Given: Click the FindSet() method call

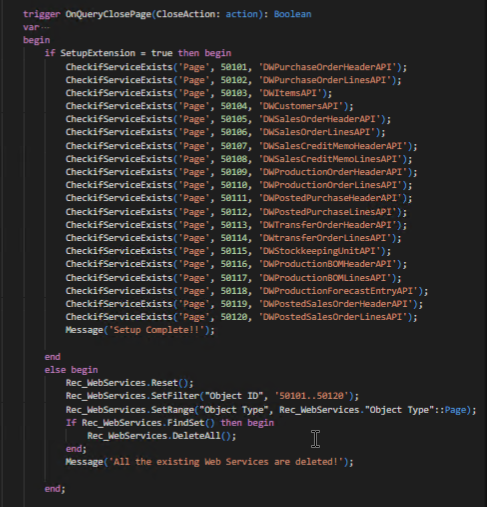Looking at the screenshot, I should pyautogui.click(x=191, y=423).
